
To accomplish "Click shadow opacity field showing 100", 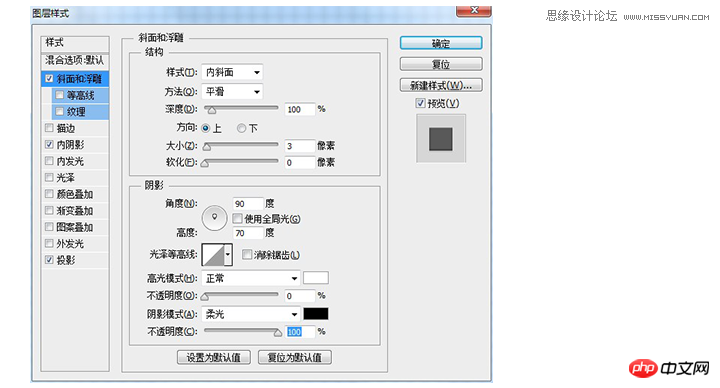I will [300, 332].
